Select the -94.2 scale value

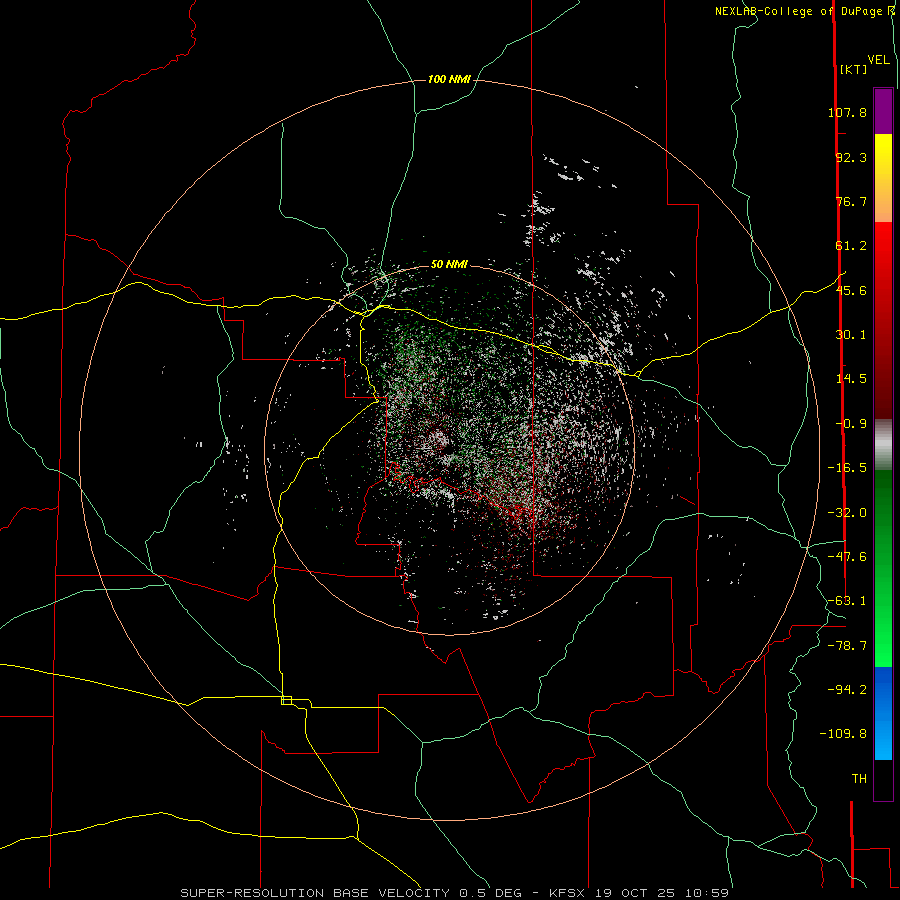pyautogui.click(x=847, y=690)
